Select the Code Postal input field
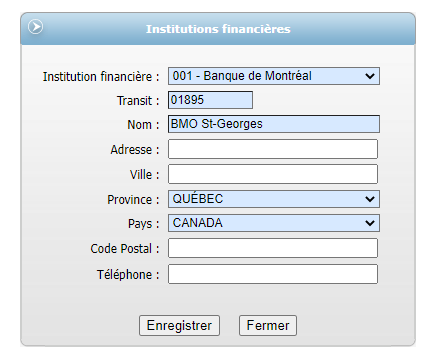 (273, 248)
